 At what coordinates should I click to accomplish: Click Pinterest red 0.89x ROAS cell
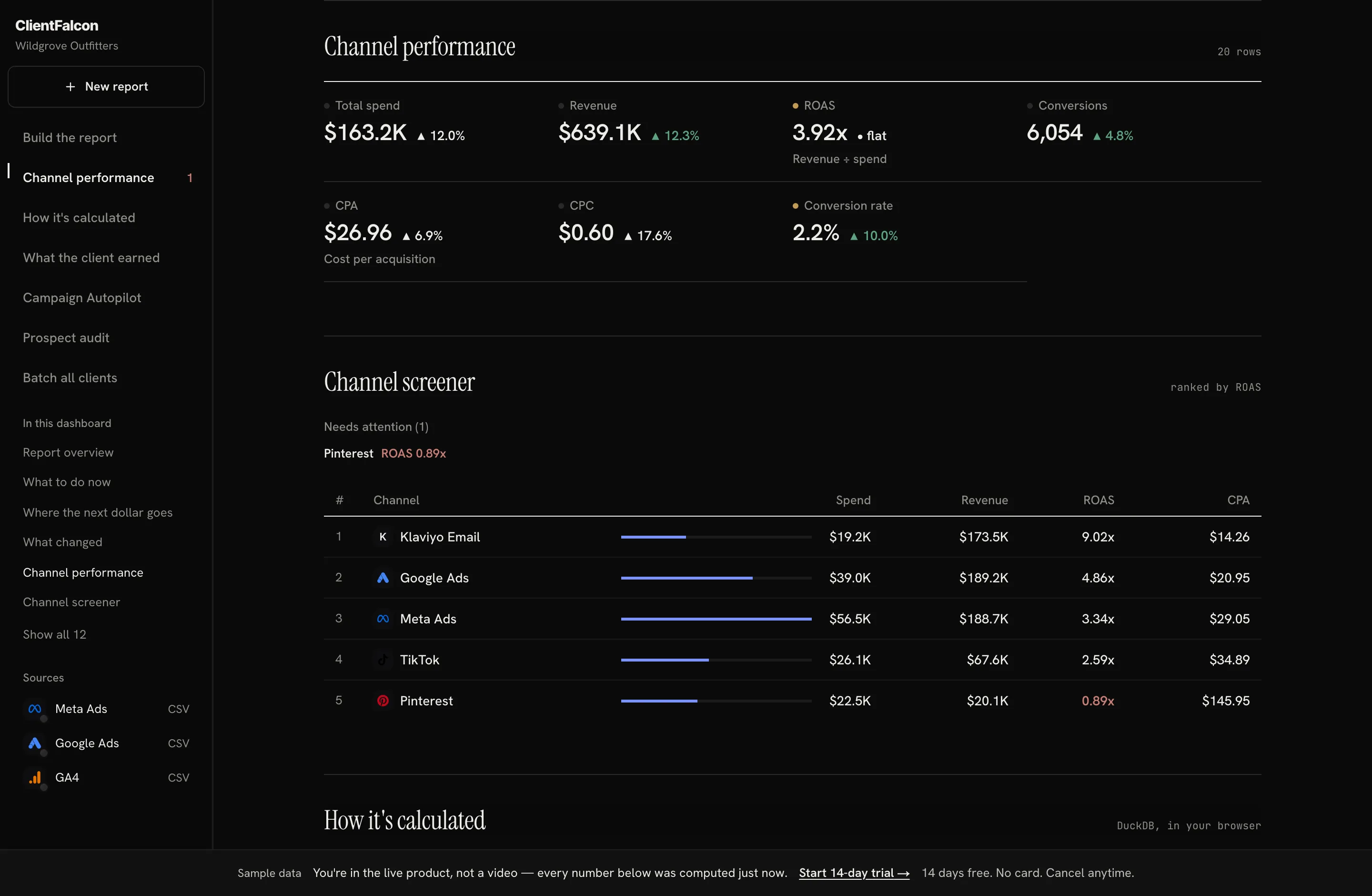(x=1098, y=701)
